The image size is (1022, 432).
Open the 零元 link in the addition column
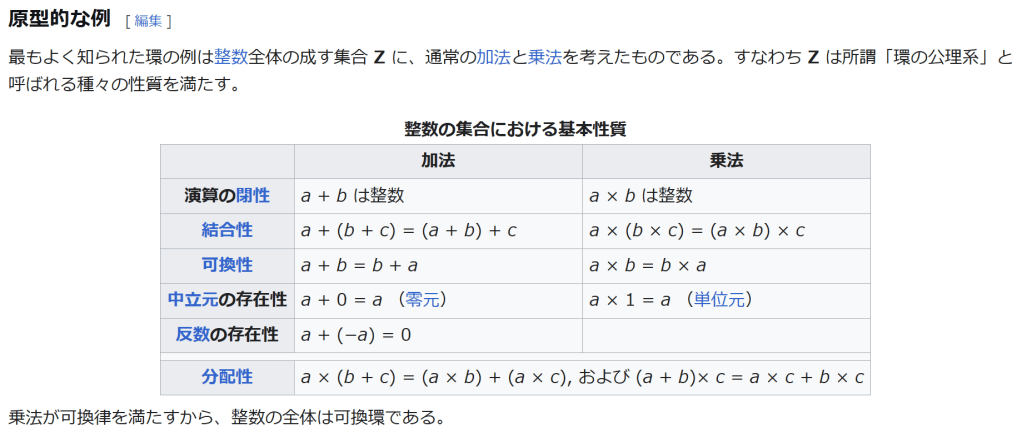424,300
